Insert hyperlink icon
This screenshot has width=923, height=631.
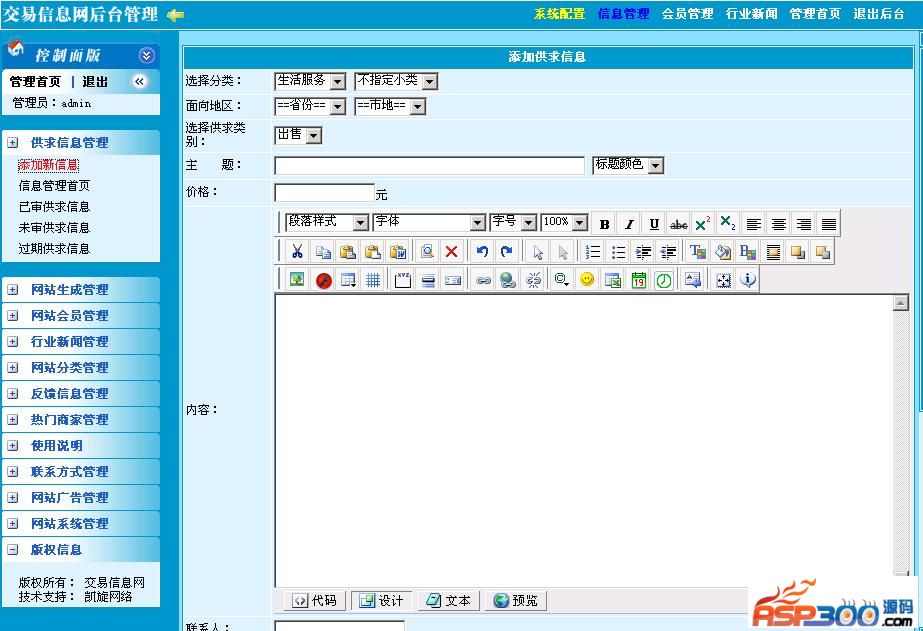pos(483,280)
